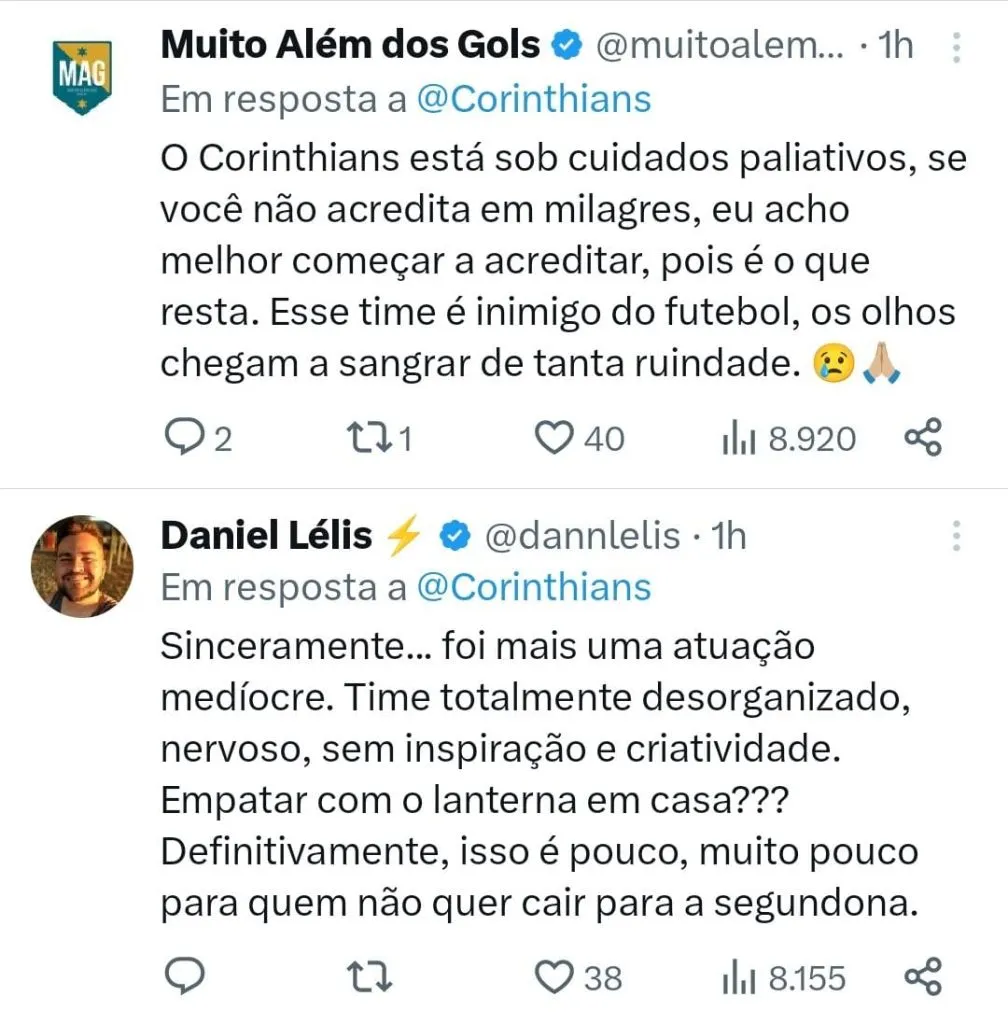1008x1024 pixels.
Task: Click @Corinthians link in the first tweet
Action: [533, 99]
